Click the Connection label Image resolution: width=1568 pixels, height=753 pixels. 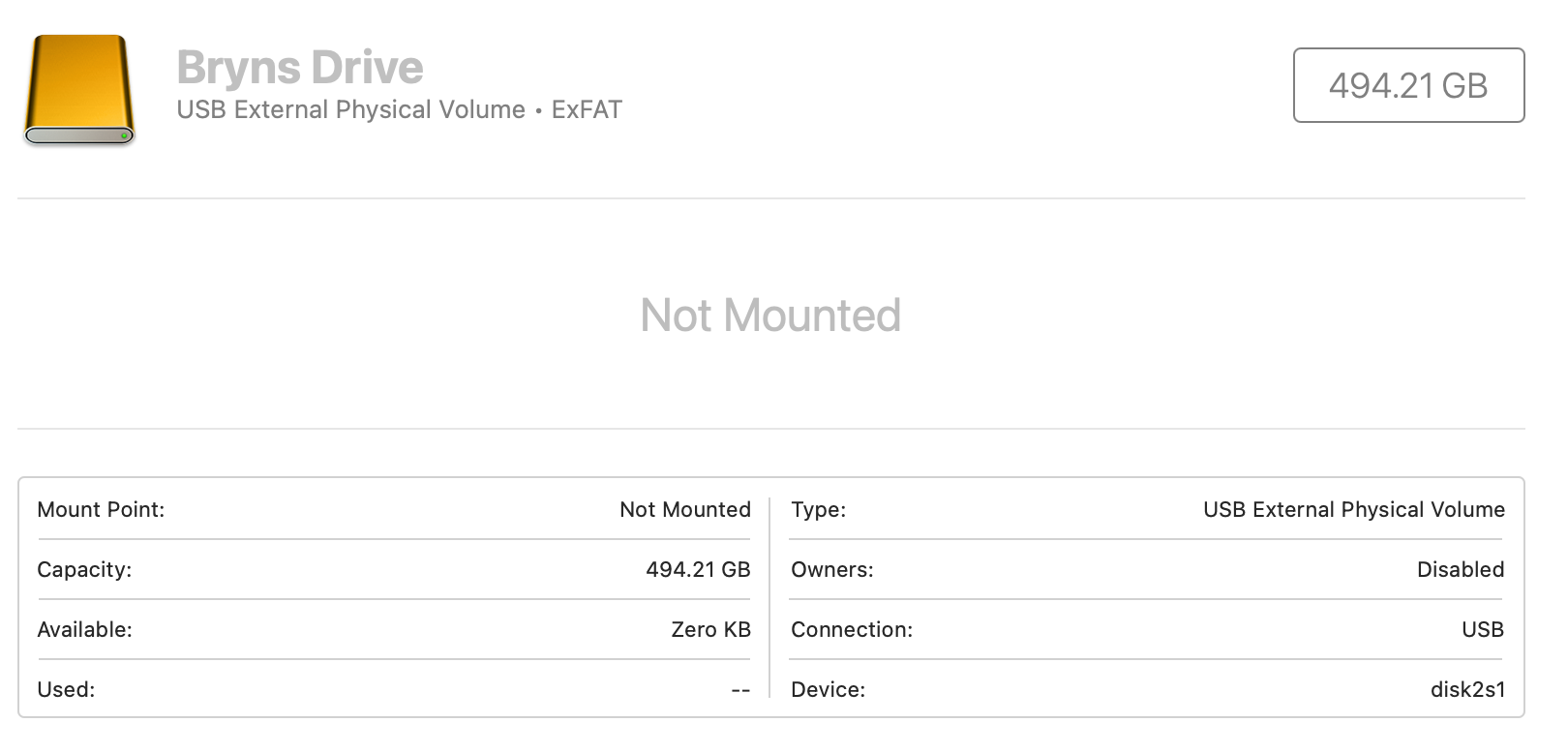(852, 630)
